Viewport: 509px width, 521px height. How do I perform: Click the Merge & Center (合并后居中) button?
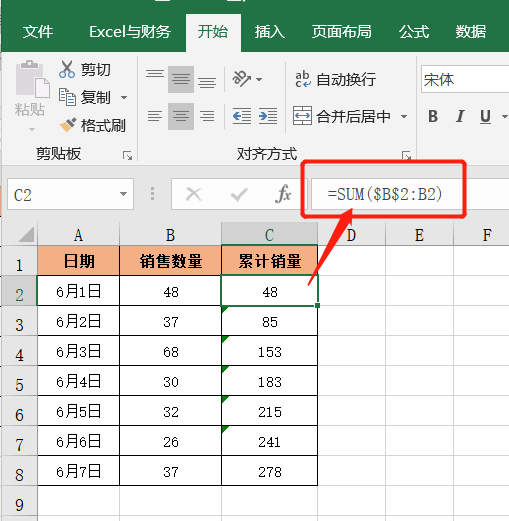(342, 116)
